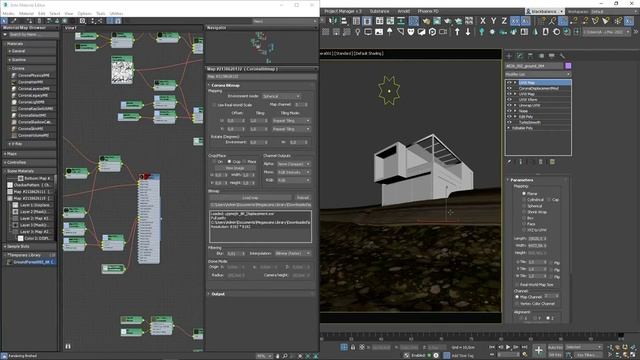The height and width of the screenshot is (360, 640).
Task: Open the Create tab plus icon in command panel
Action: pyautogui.click(x=509, y=56)
